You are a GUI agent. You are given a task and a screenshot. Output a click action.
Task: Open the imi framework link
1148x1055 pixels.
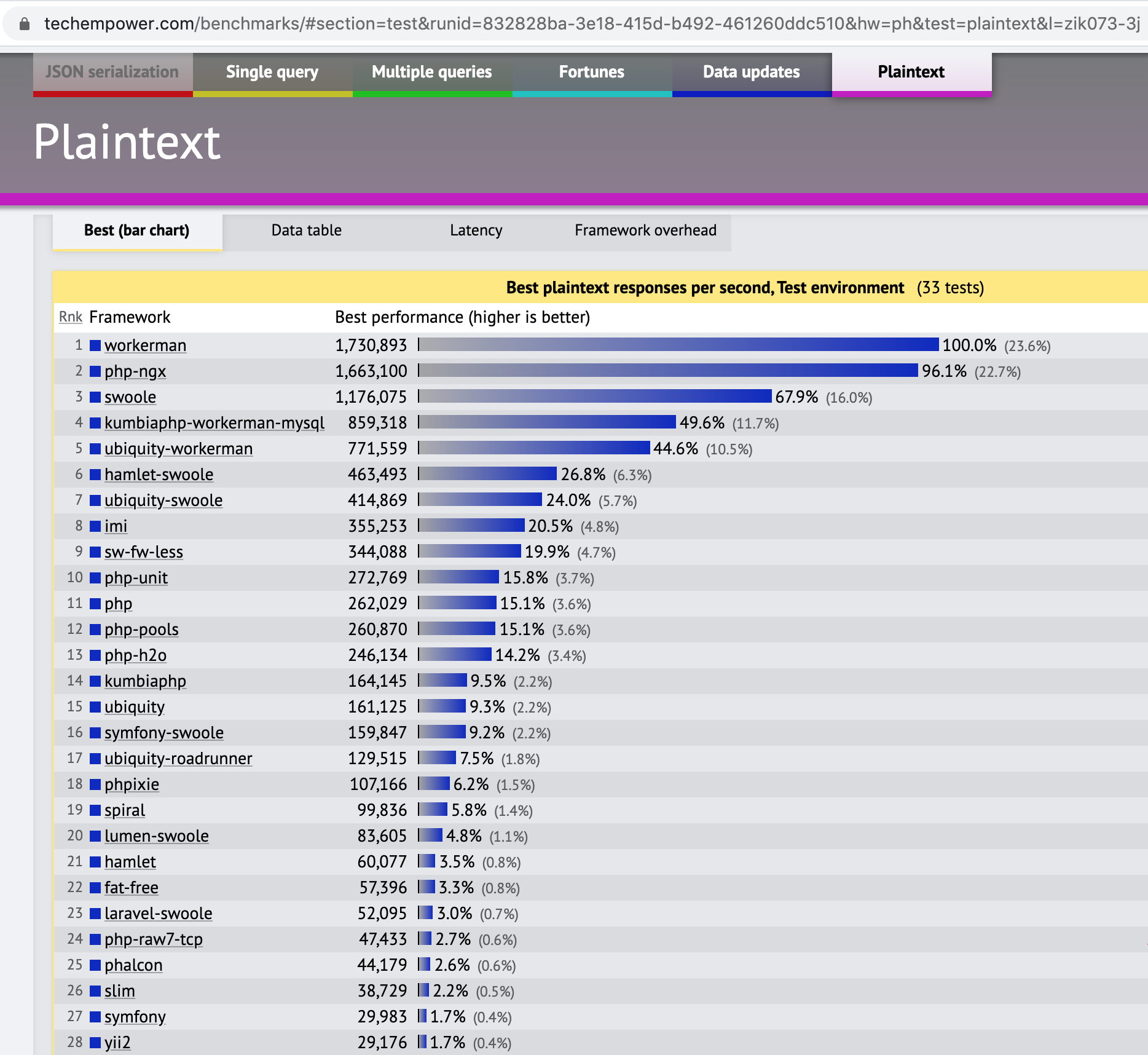(x=116, y=526)
